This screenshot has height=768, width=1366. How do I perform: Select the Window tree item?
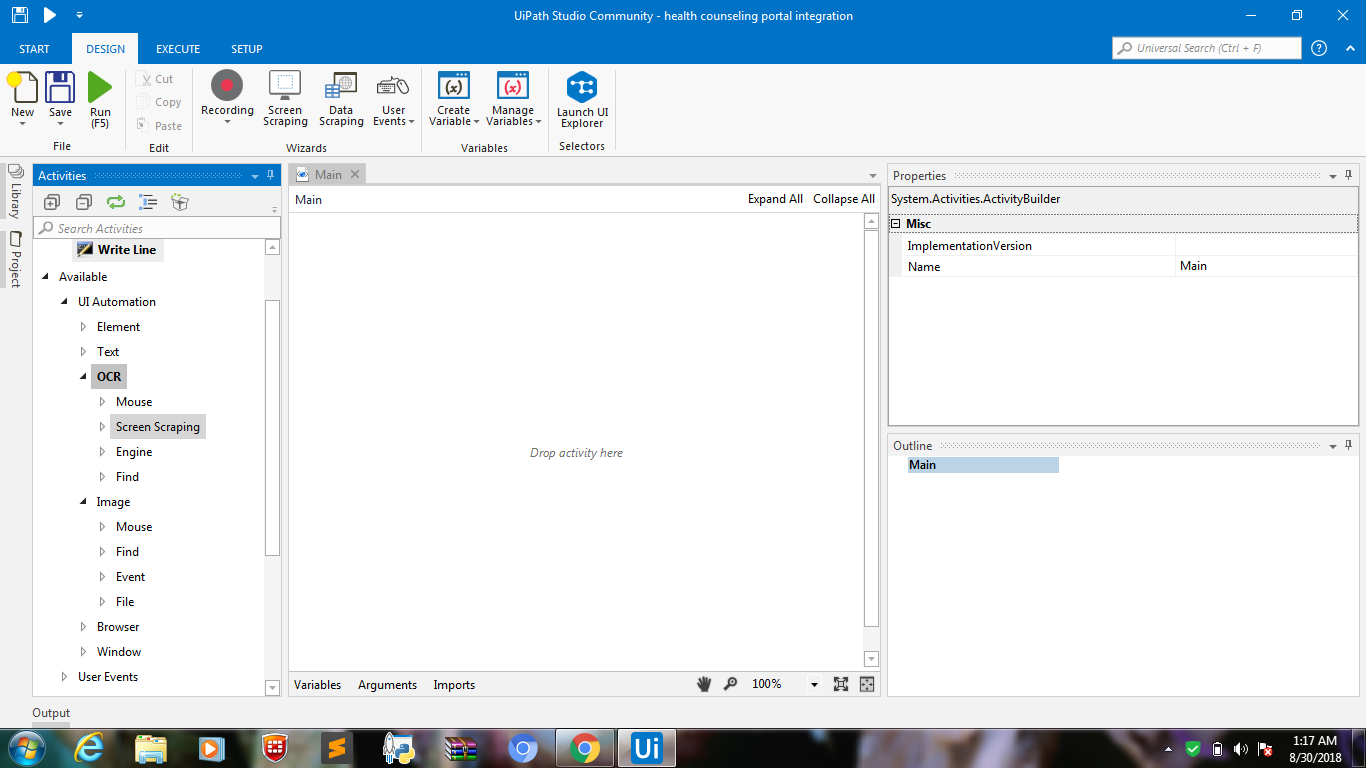(x=119, y=652)
